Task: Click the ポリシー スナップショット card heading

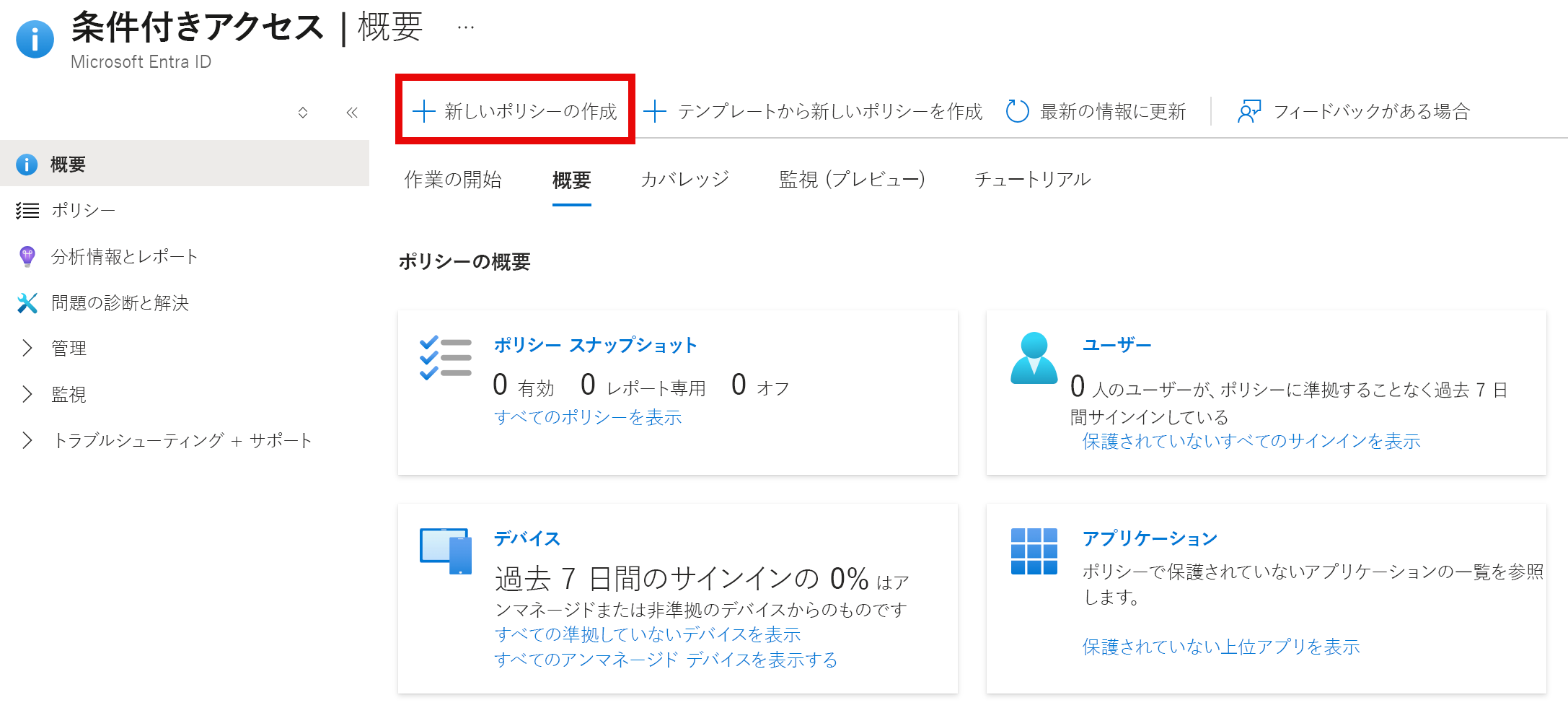Action: pyautogui.click(x=595, y=345)
